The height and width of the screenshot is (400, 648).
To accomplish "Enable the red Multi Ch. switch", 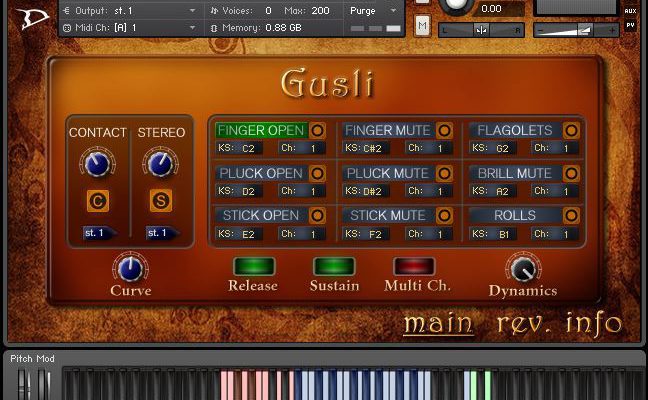I will (x=414, y=266).
